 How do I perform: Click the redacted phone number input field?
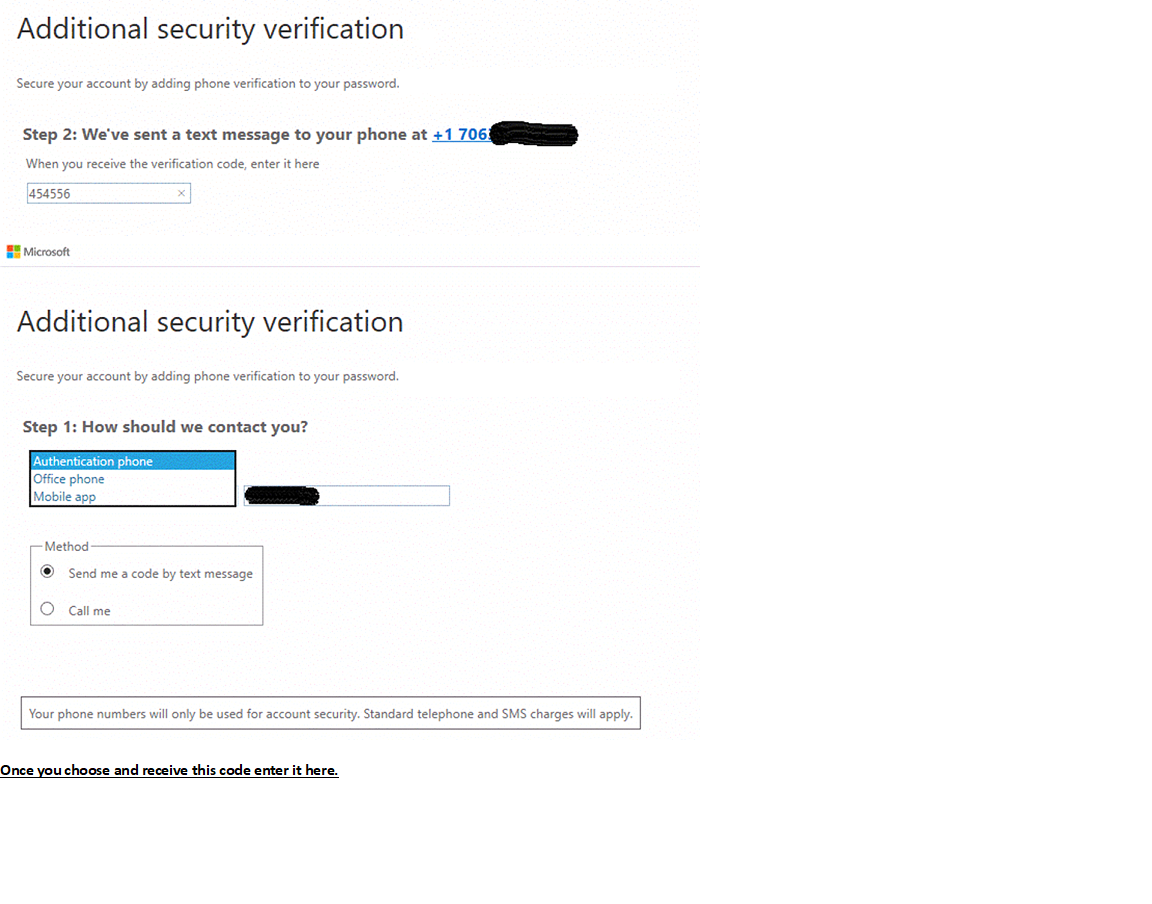[347, 496]
